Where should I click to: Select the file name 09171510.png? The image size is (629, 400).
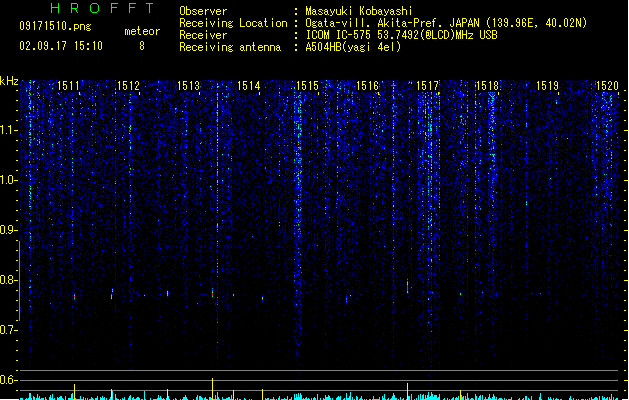click(55, 26)
